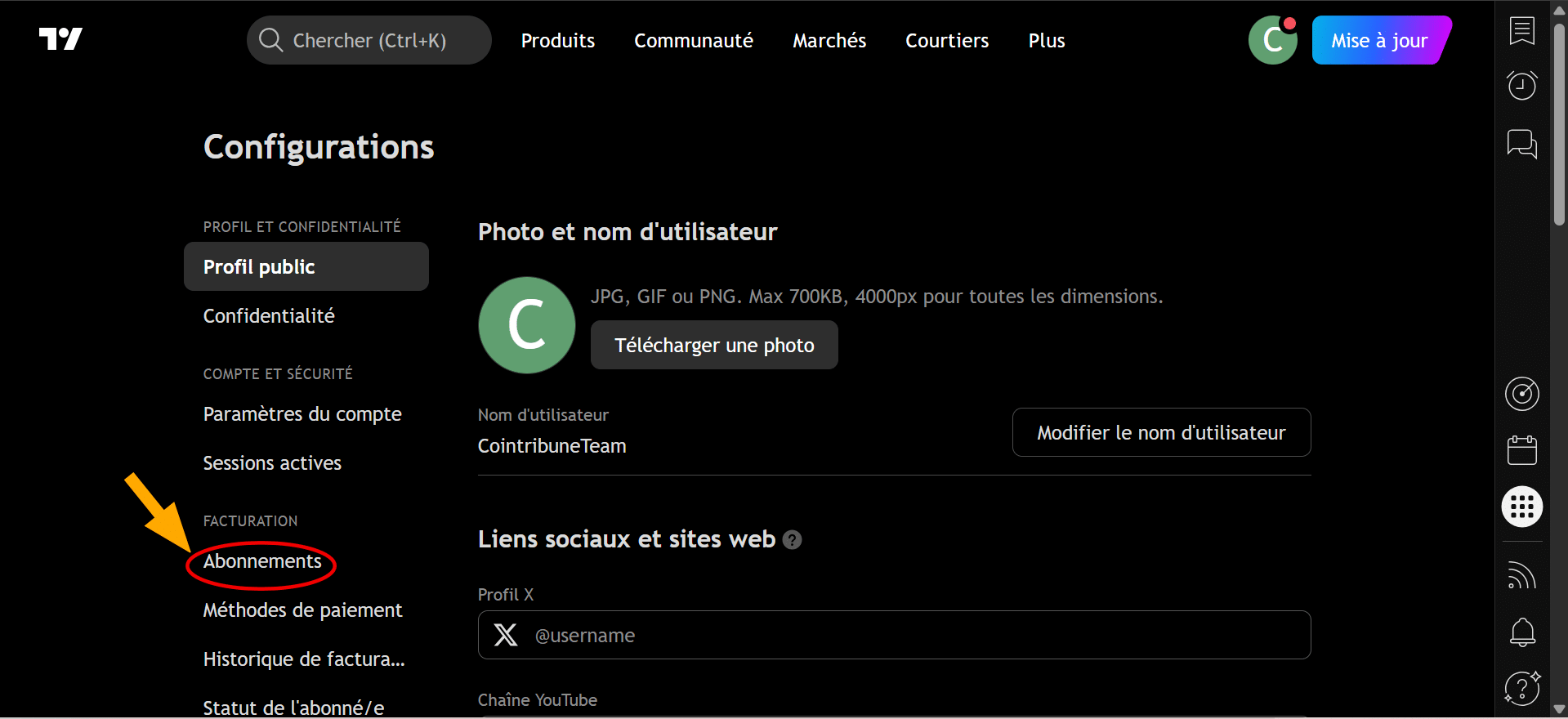Go to Confidentialité settings
The width and height of the screenshot is (1568, 719).
click(x=269, y=316)
